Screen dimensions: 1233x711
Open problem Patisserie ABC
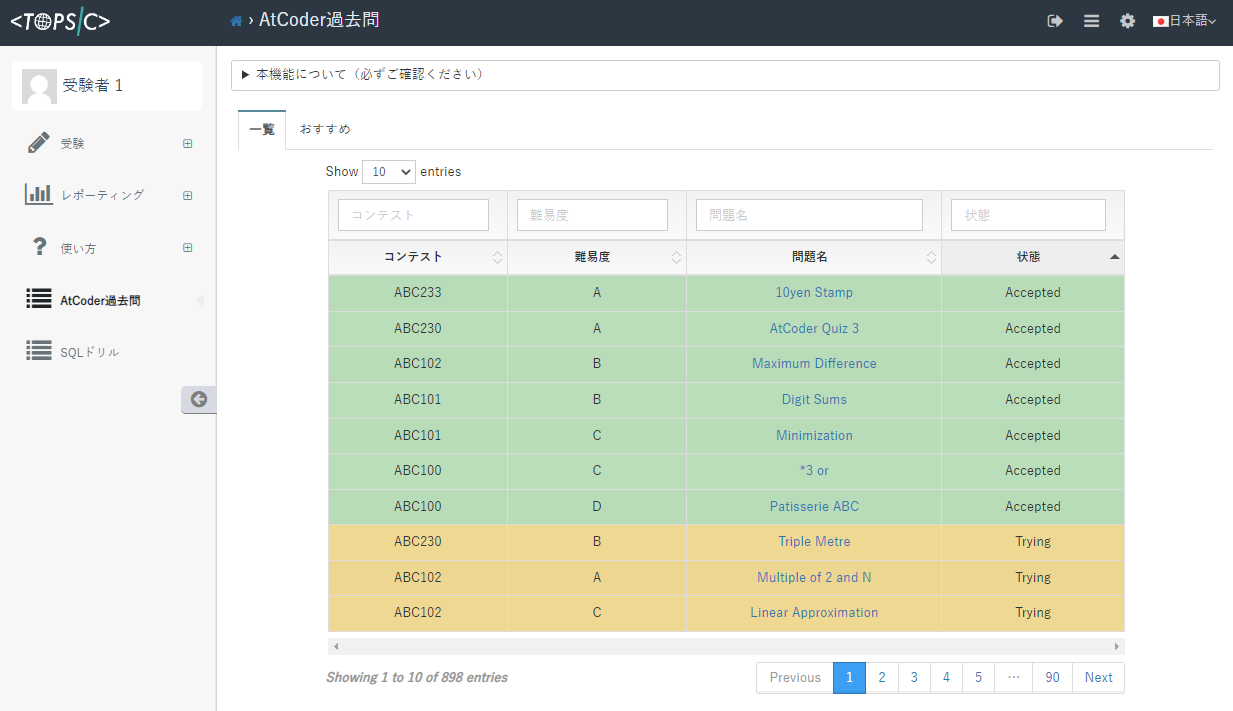point(814,506)
